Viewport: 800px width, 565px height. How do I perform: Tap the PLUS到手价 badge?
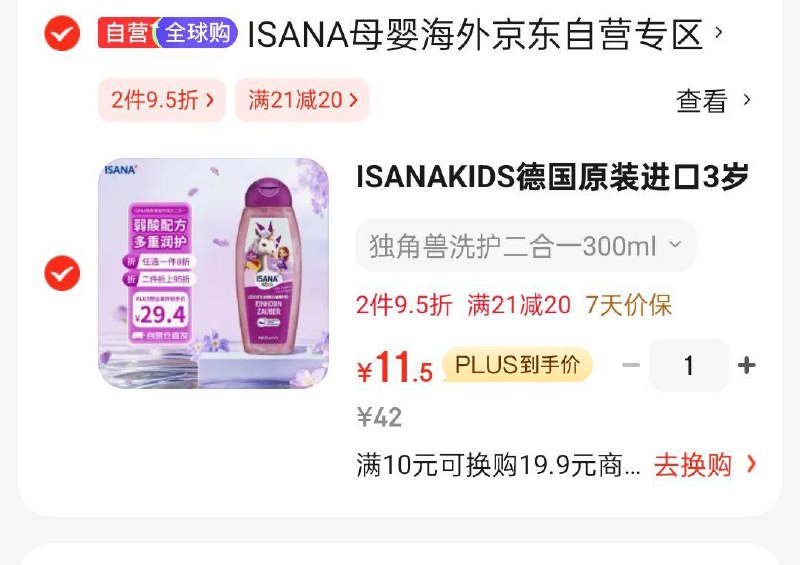(x=517, y=365)
